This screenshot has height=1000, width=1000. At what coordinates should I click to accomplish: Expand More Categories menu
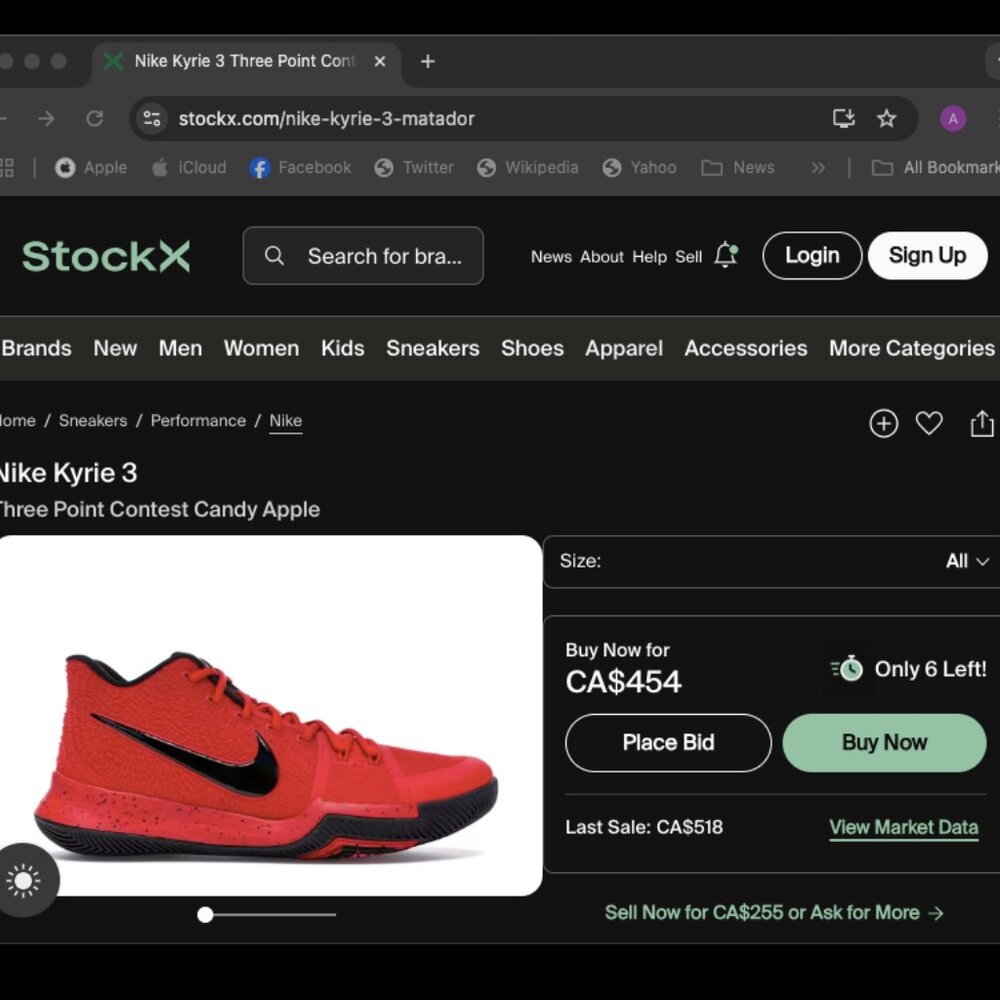912,348
